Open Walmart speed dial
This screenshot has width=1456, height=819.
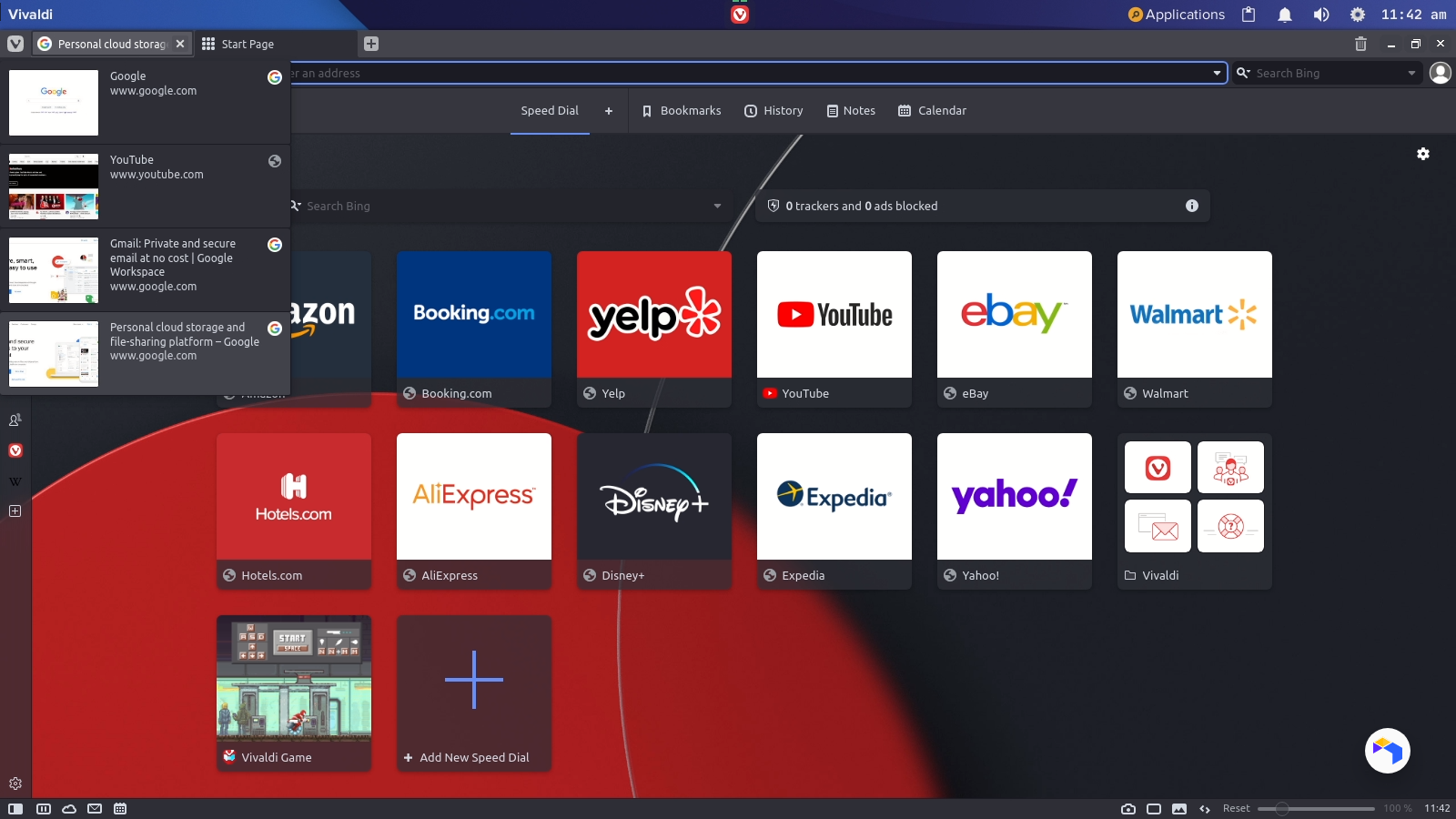coord(1195,329)
